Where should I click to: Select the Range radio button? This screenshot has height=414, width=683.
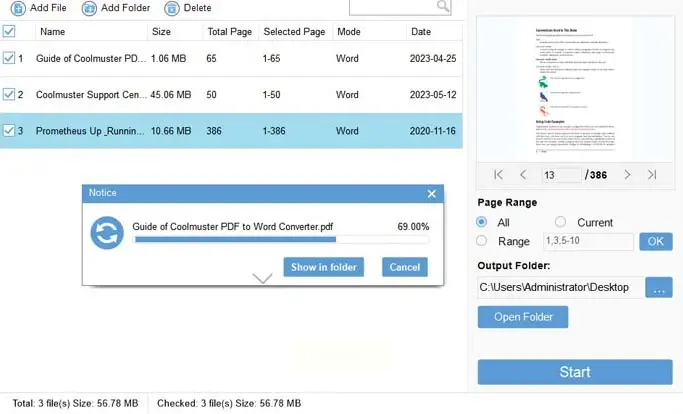[x=482, y=241]
